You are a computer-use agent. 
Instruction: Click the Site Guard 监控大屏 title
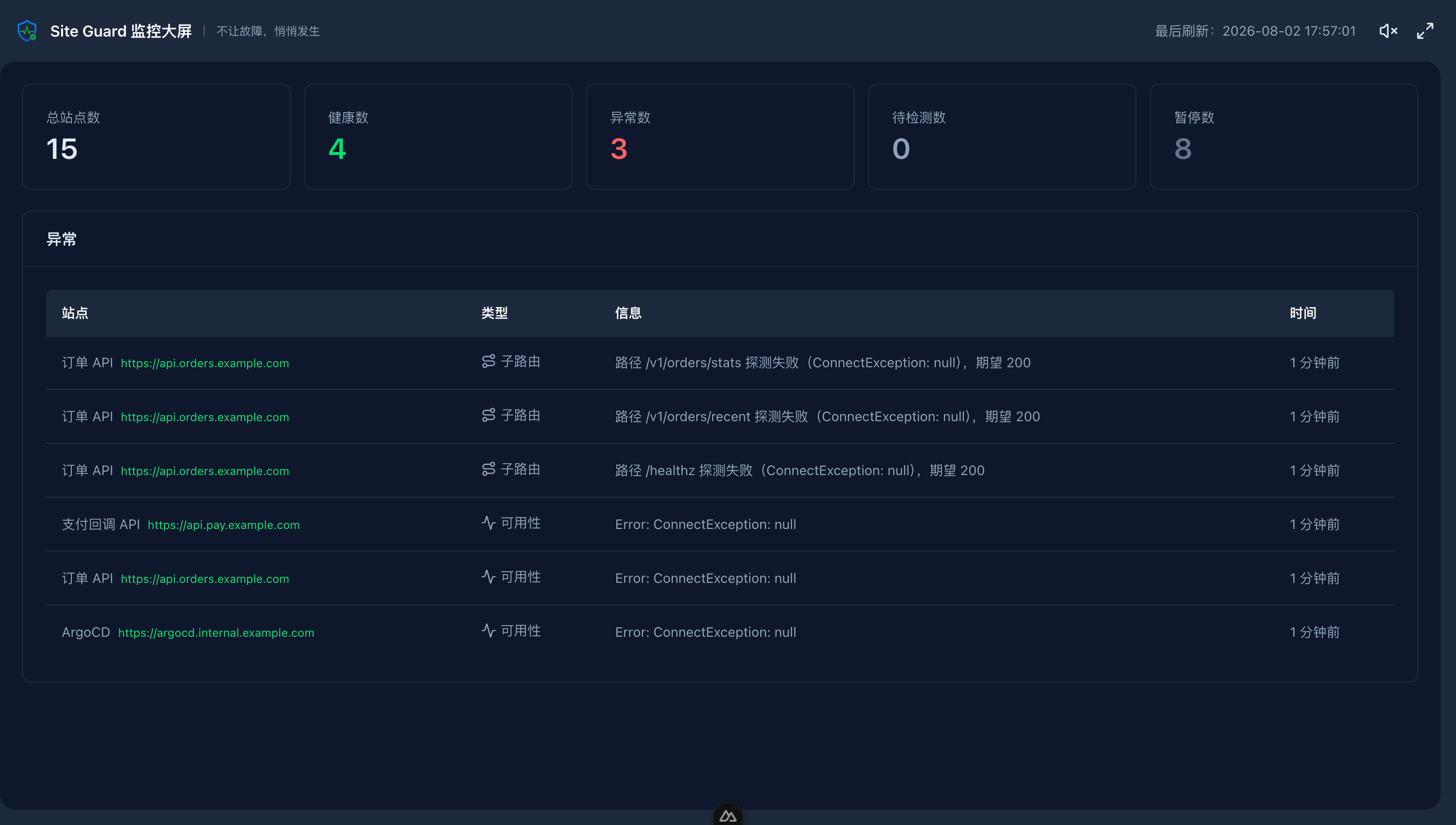click(x=121, y=31)
